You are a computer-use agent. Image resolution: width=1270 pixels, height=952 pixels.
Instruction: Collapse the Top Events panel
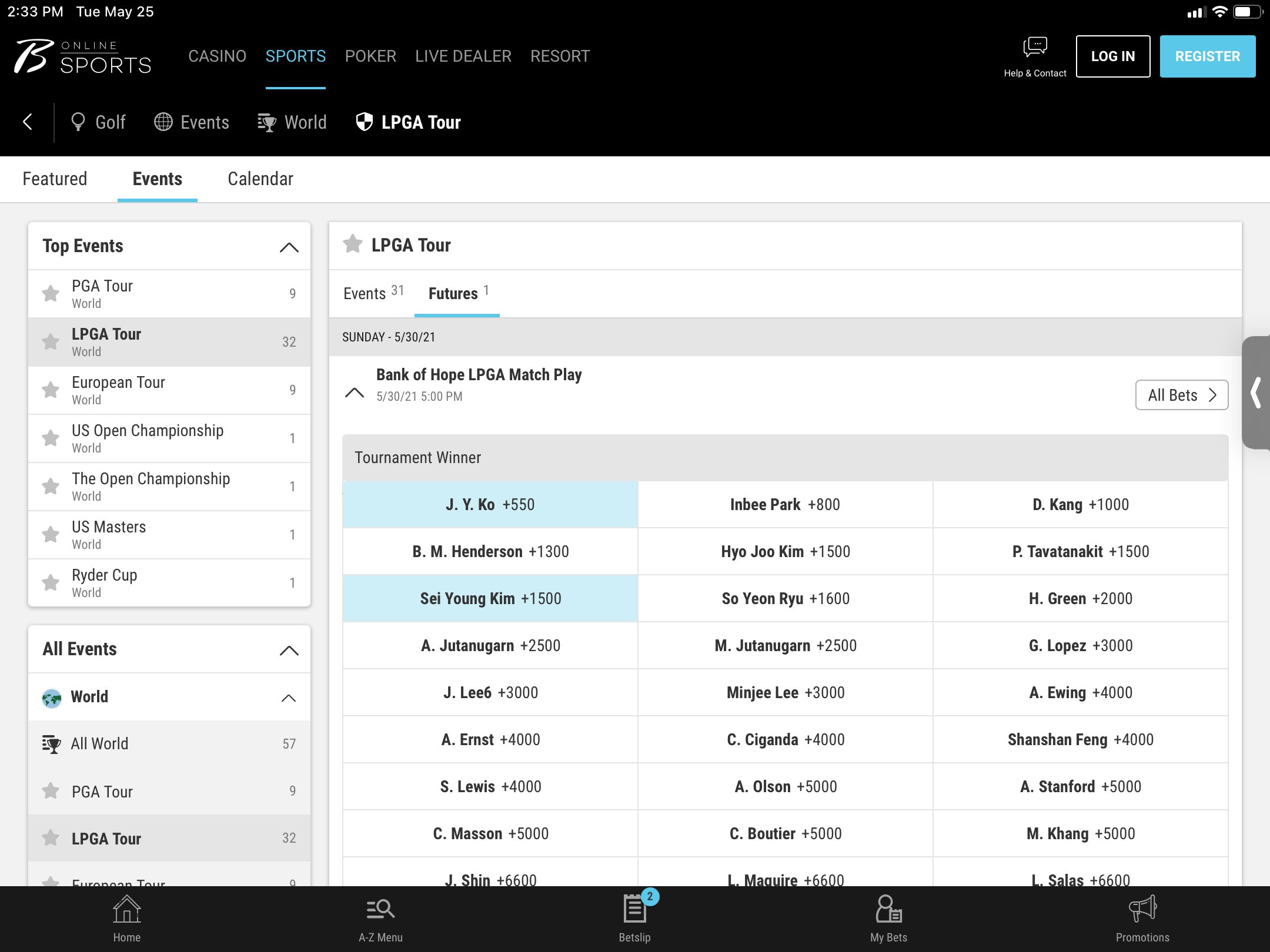[x=289, y=247]
